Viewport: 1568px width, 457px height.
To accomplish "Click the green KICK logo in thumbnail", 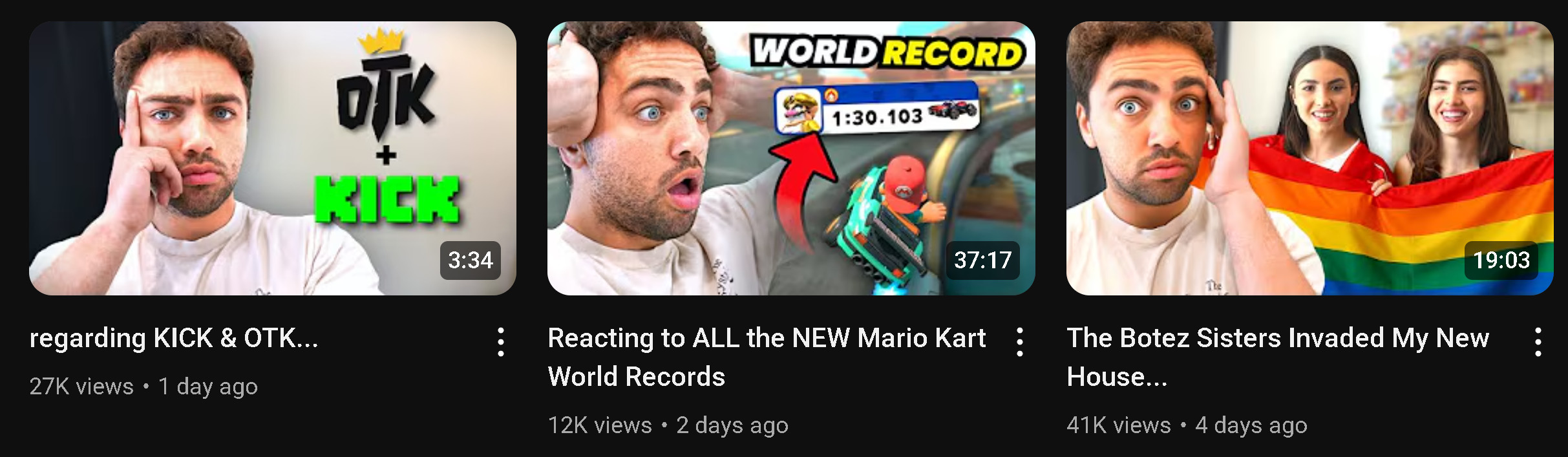I will [x=387, y=199].
